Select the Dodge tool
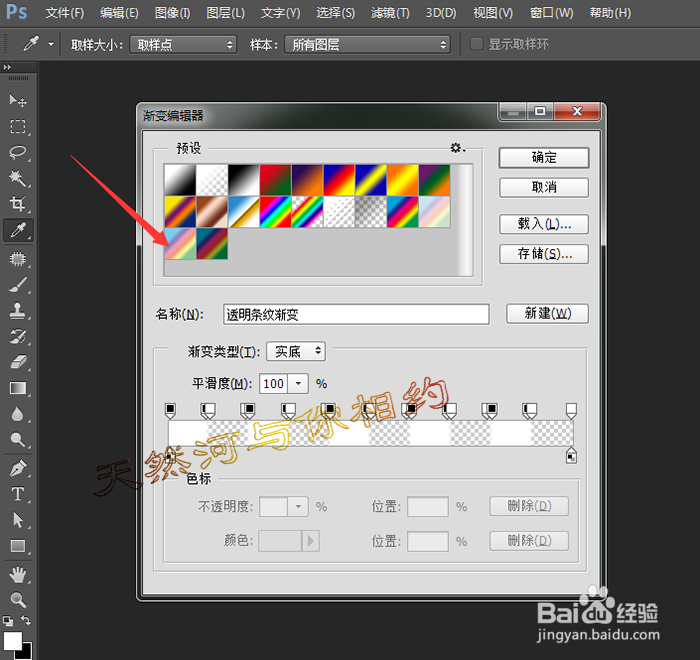The width and height of the screenshot is (700, 660). click(18, 439)
